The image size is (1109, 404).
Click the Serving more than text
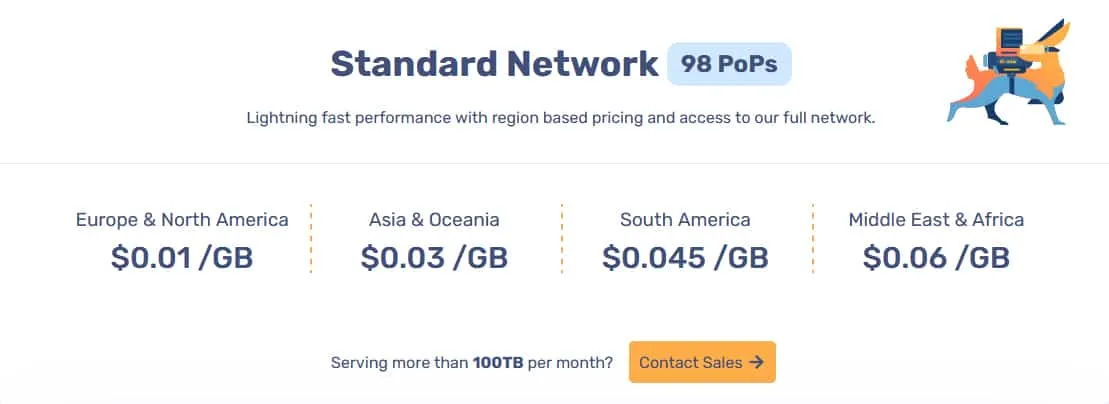(400, 363)
